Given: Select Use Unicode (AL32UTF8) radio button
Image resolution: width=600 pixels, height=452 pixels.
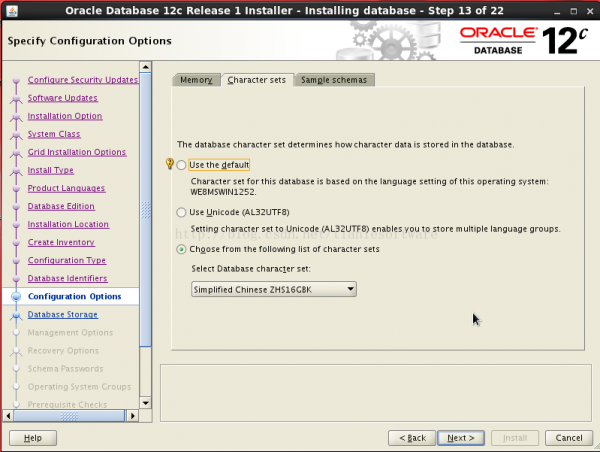Looking at the screenshot, I should coord(181,212).
